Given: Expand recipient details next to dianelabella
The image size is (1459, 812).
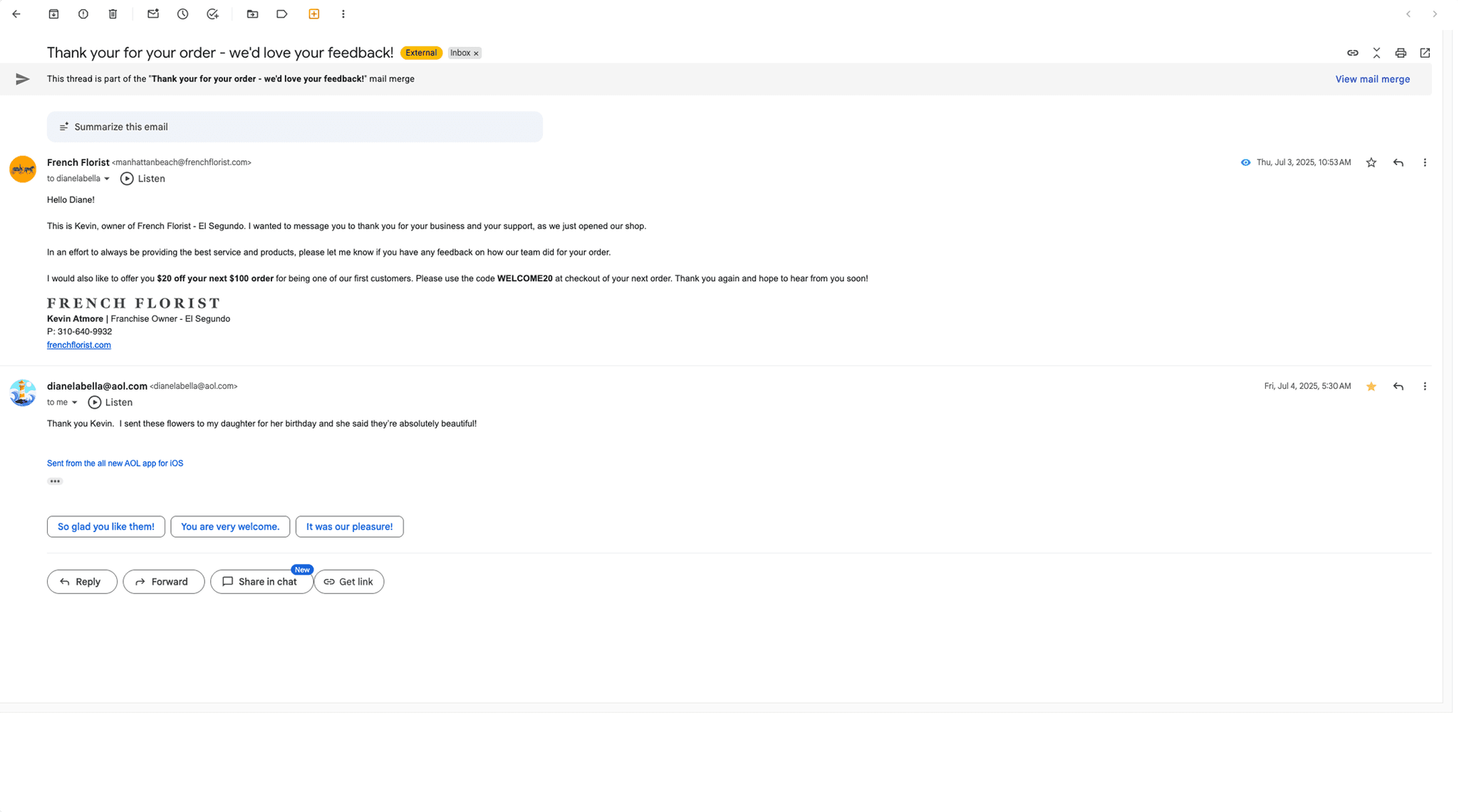Looking at the screenshot, I should pos(107,179).
